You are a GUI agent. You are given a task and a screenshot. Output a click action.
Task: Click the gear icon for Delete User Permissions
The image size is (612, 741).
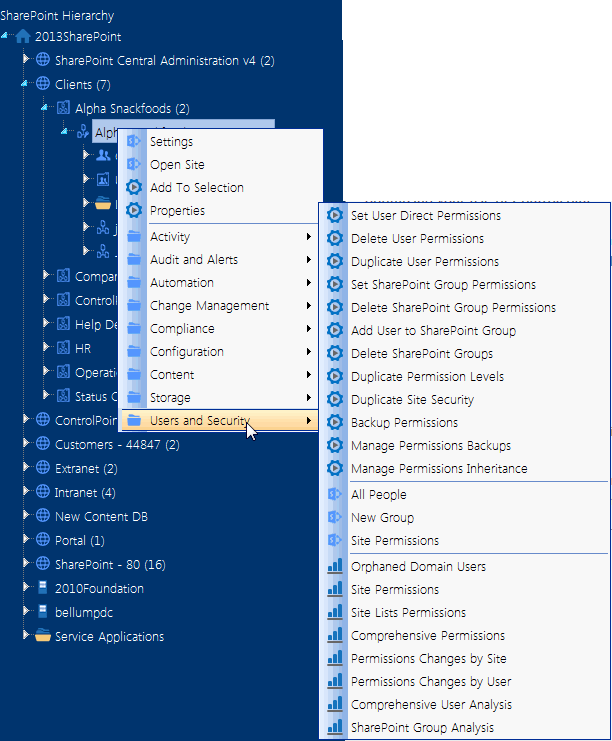click(335, 238)
